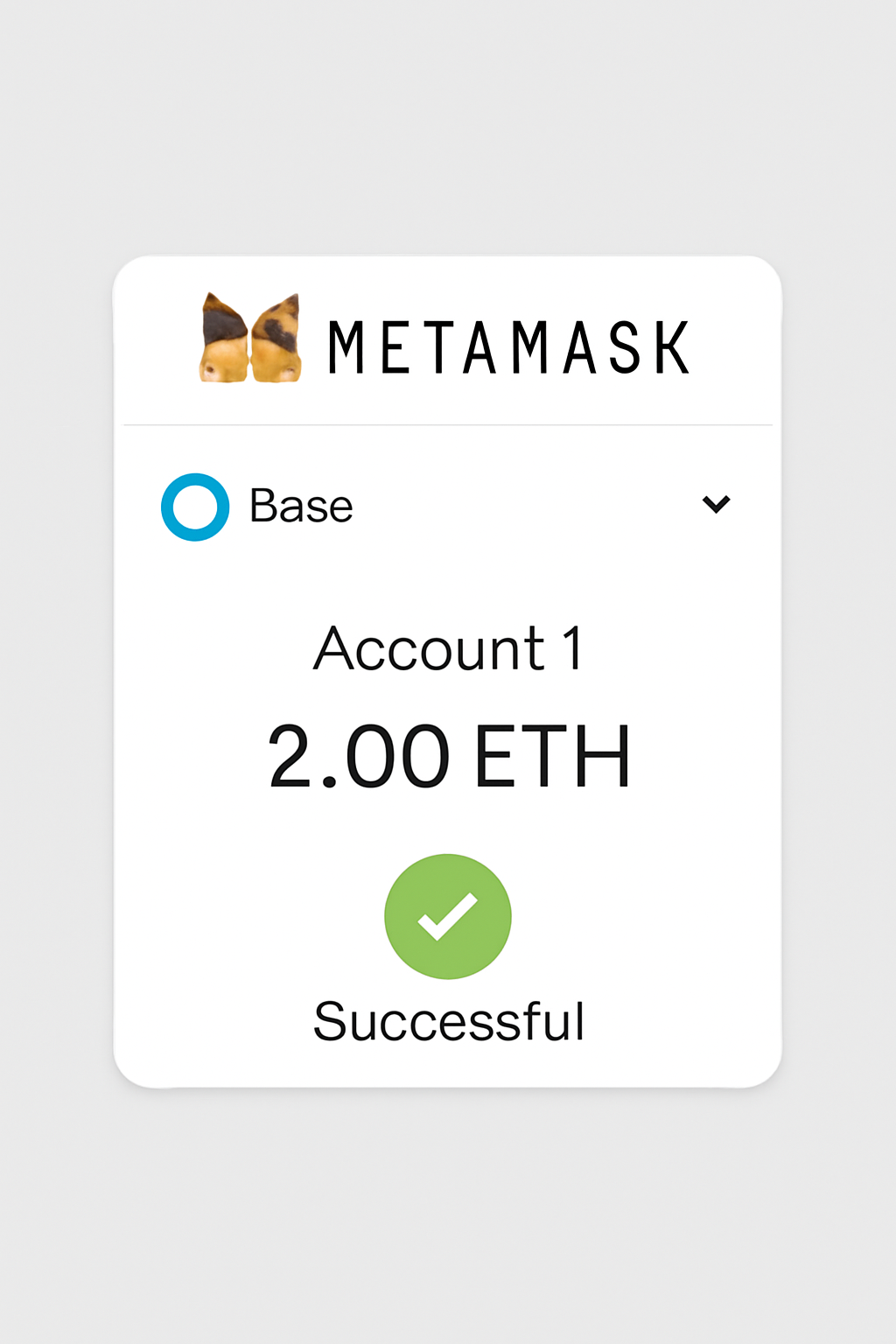Tap the circular network ring icon
The image size is (896, 1344).
click(x=194, y=504)
